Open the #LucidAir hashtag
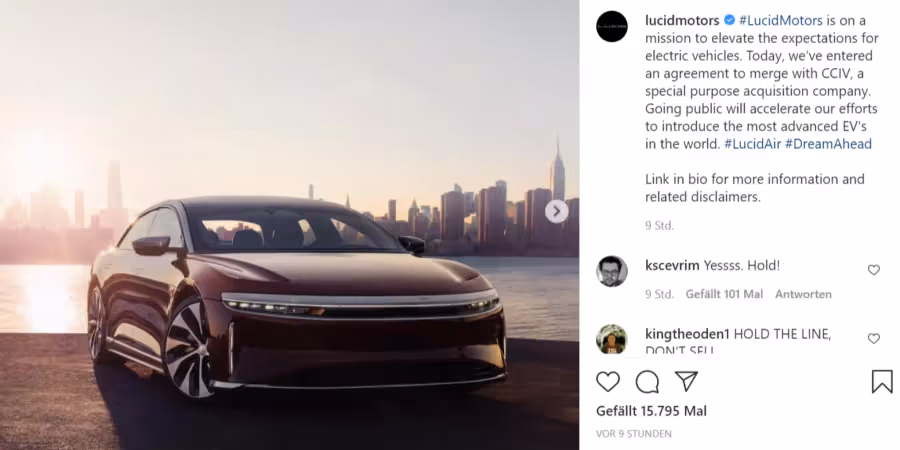900x450 pixels. tap(752, 144)
